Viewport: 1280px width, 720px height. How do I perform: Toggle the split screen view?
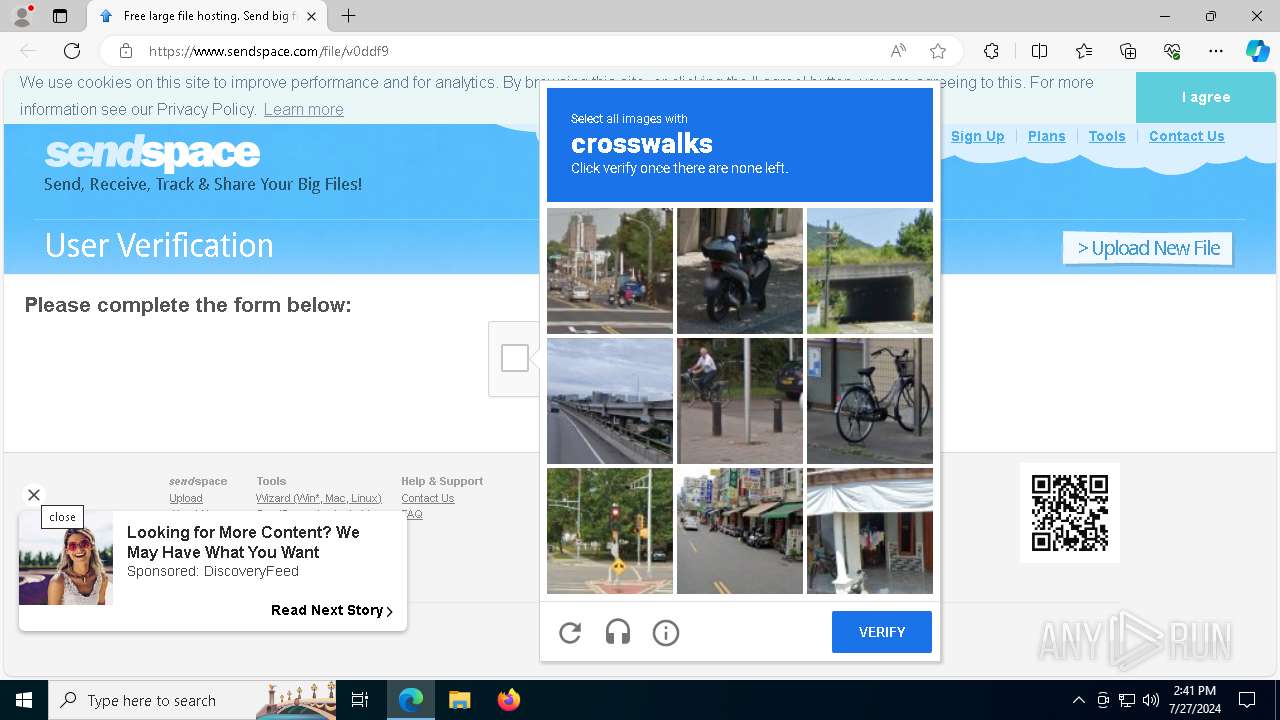click(1039, 51)
